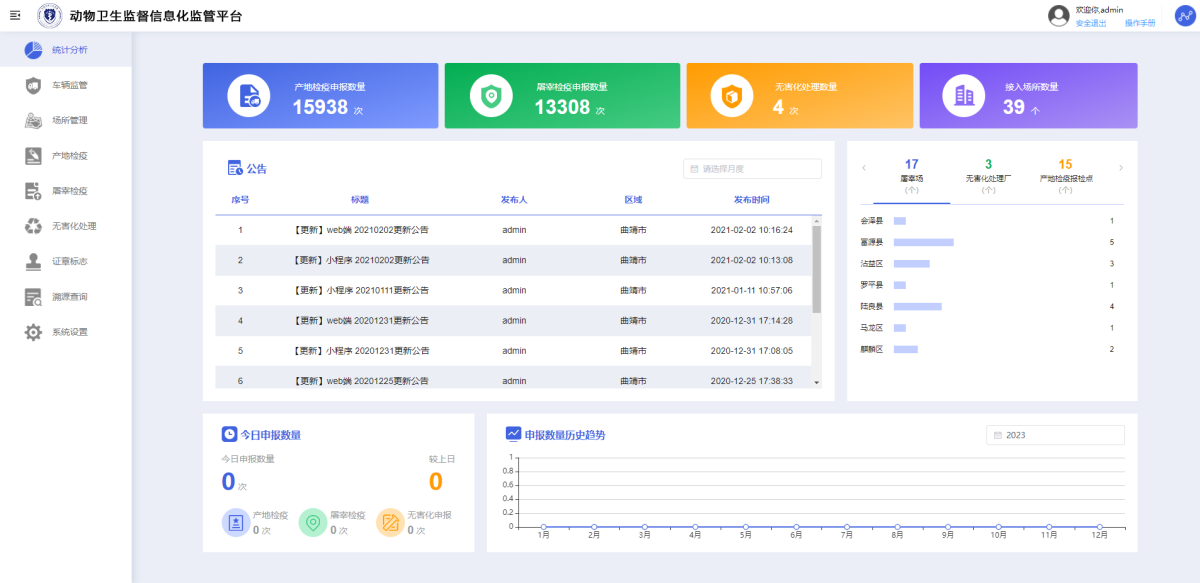
Task: Open the 车辆监管 vehicle monitoring sidebar icon
Action: tap(31, 85)
